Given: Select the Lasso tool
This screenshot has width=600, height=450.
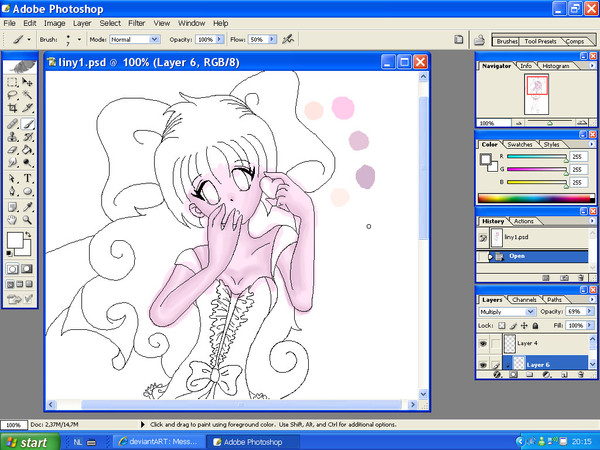Looking at the screenshot, I should point(12,95).
